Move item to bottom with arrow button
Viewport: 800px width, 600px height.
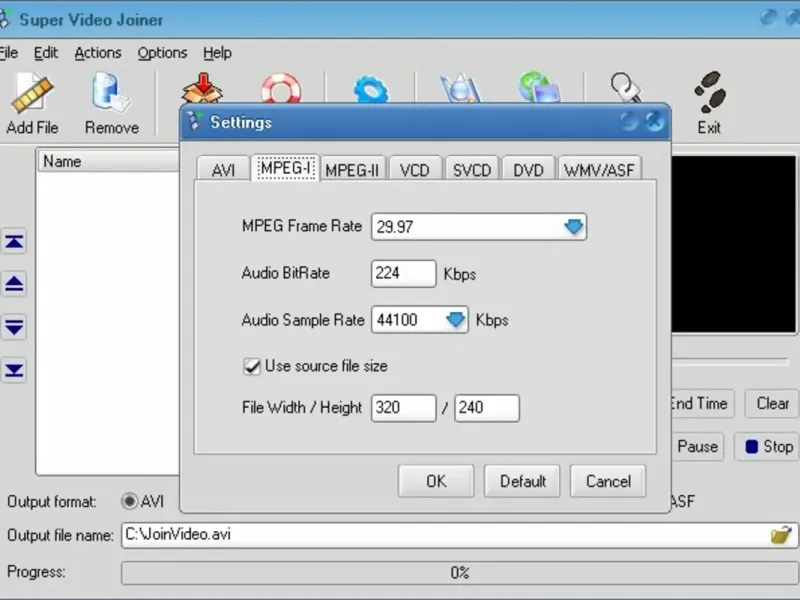pos(14,370)
